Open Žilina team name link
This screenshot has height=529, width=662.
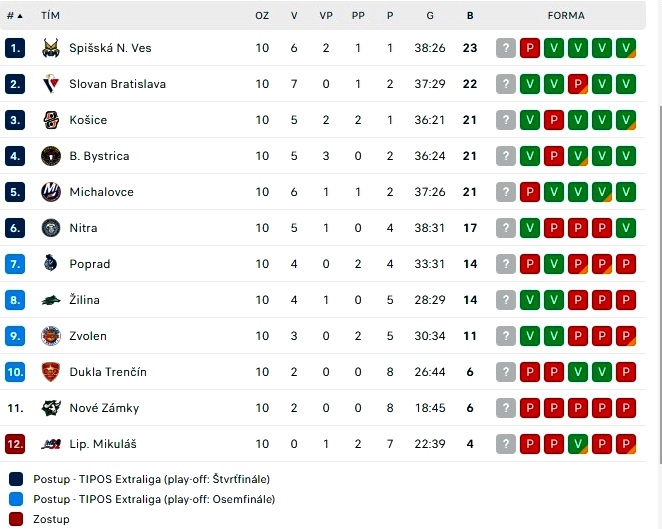[x=84, y=300]
